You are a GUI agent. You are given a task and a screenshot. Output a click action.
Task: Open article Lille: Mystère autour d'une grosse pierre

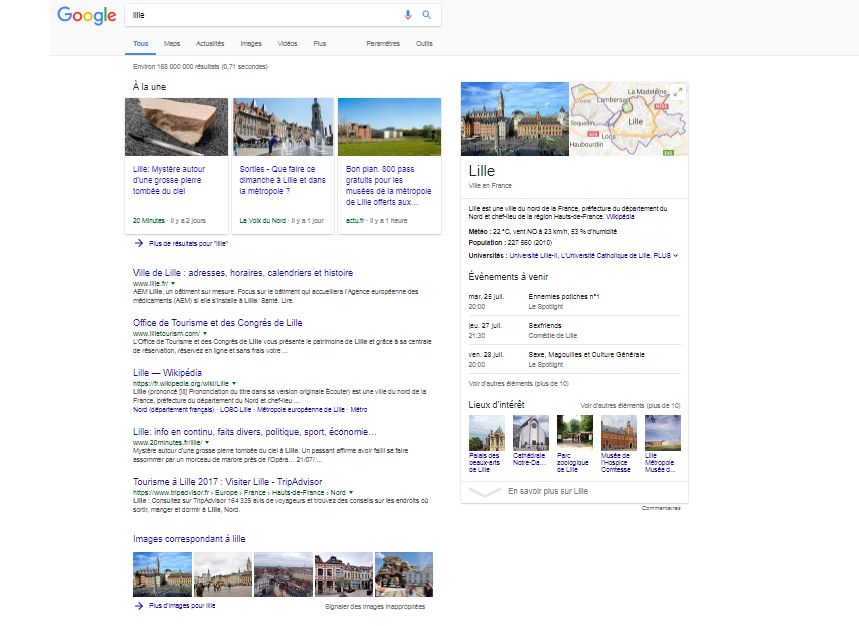(x=169, y=180)
